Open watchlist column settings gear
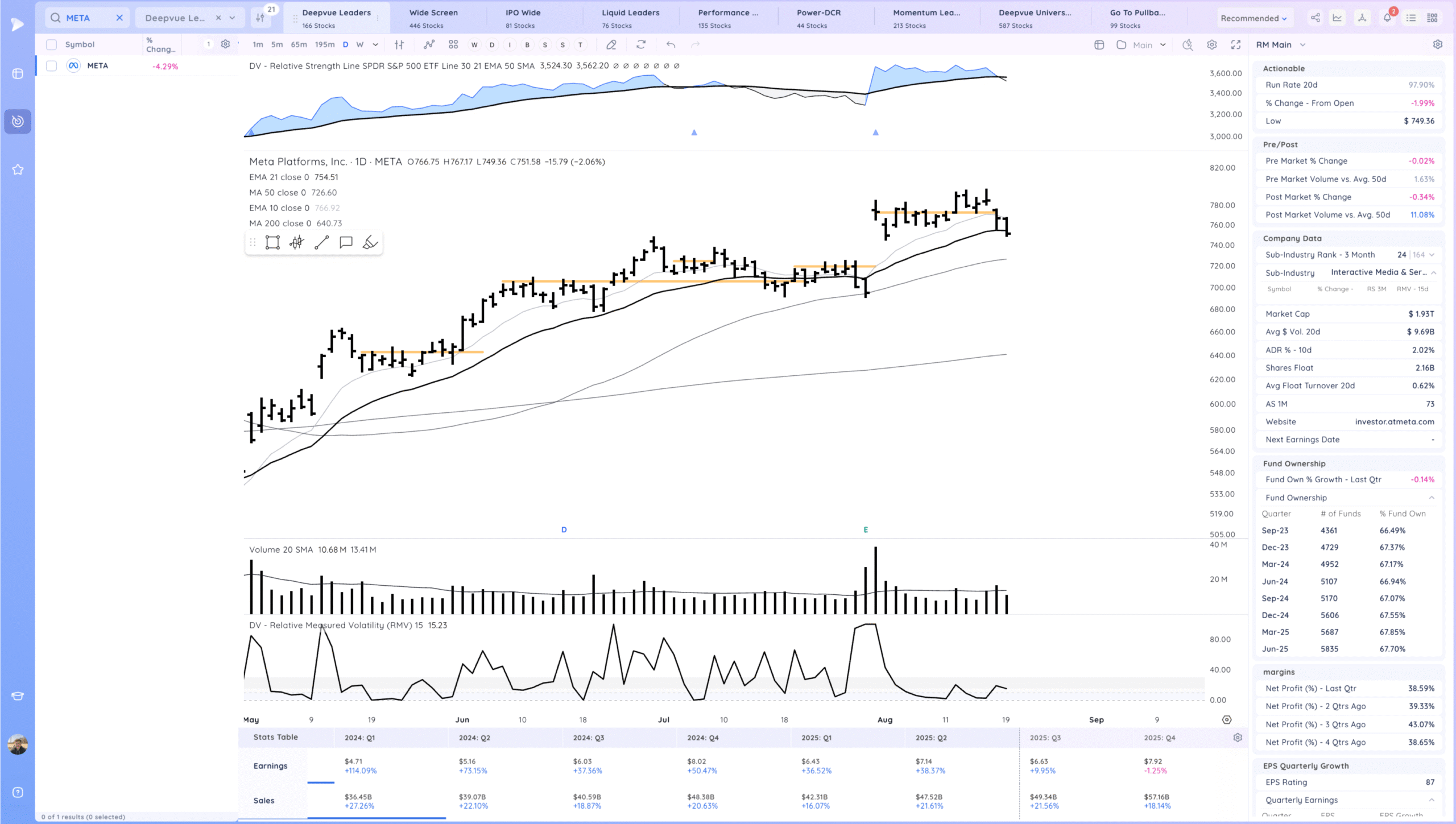This screenshot has width=1456, height=824. (x=225, y=44)
